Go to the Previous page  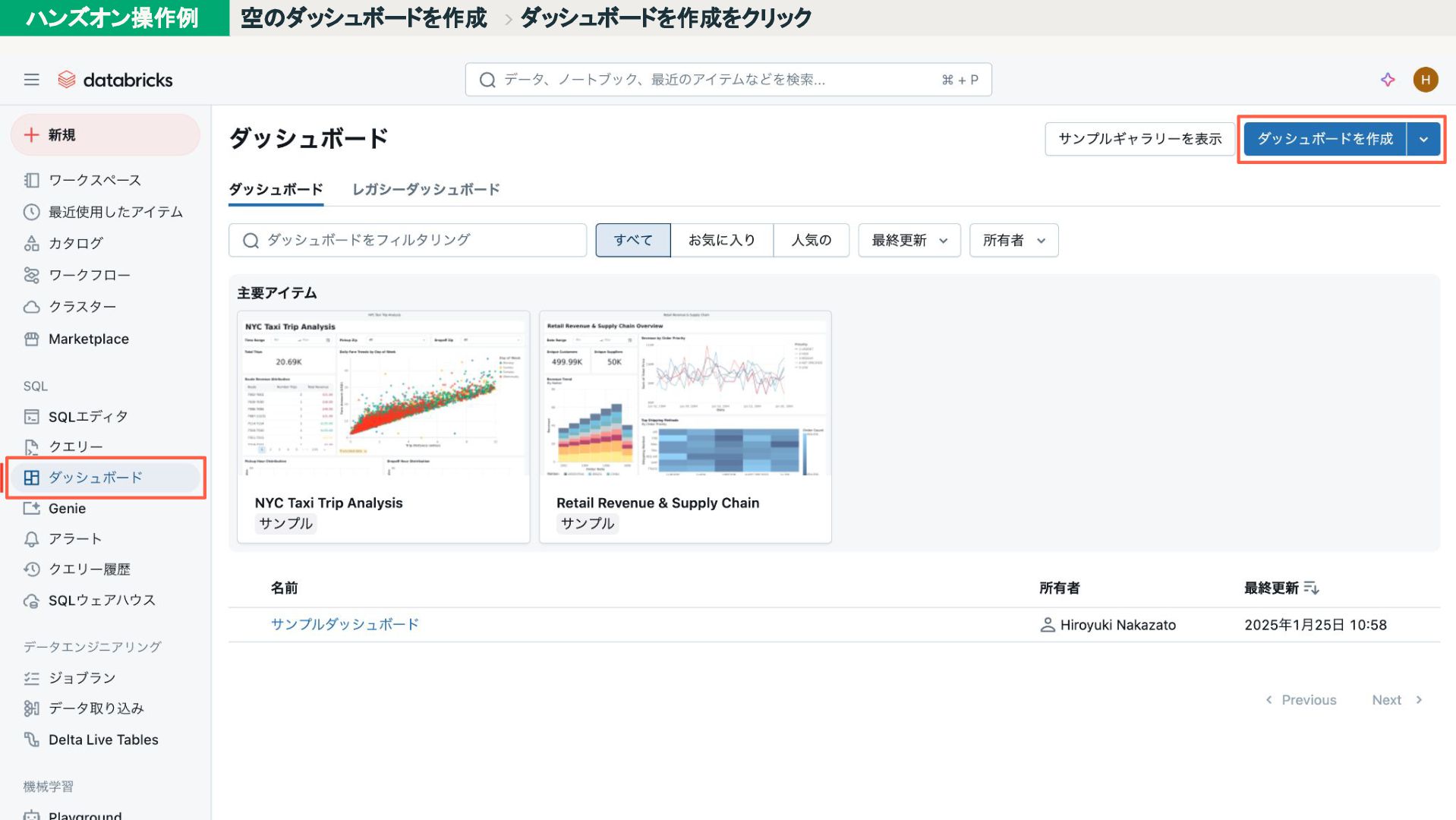[1300, 700]
